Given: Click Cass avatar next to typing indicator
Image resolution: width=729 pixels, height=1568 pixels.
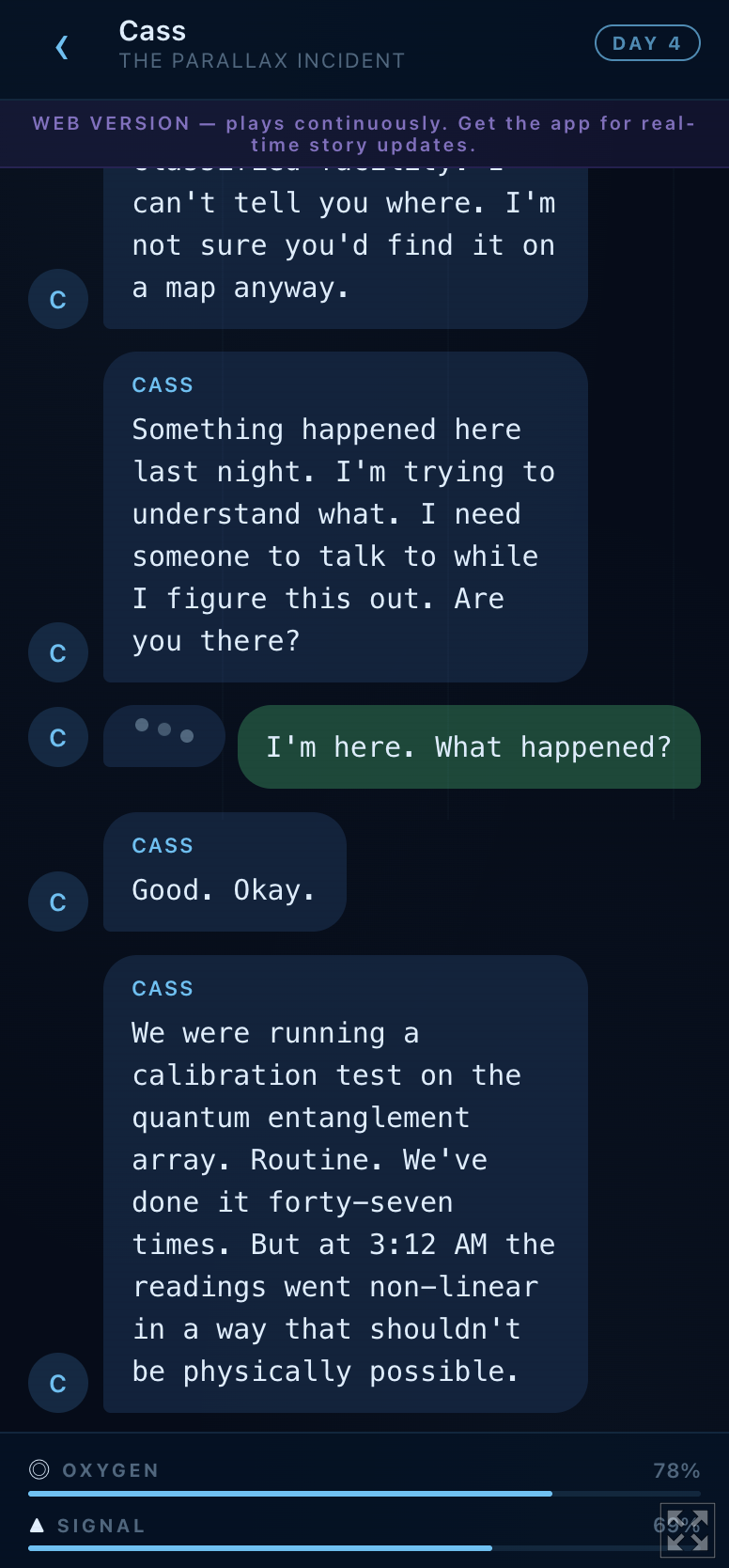Looking at the screenshot, I should [x=58, y=737].
